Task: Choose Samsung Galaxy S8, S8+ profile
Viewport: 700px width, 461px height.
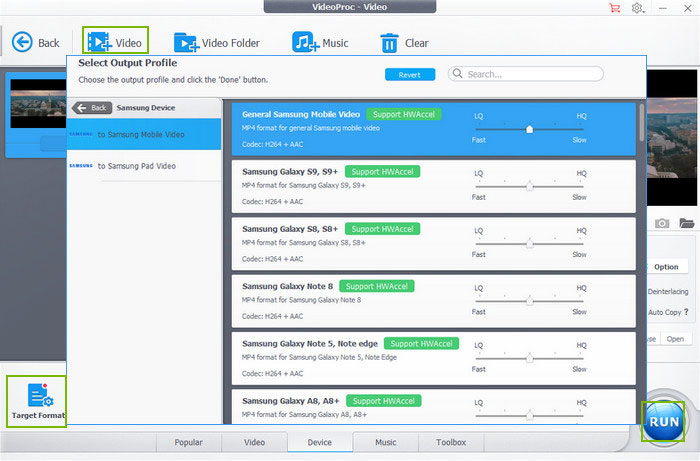Action: (x=433, y=244)
